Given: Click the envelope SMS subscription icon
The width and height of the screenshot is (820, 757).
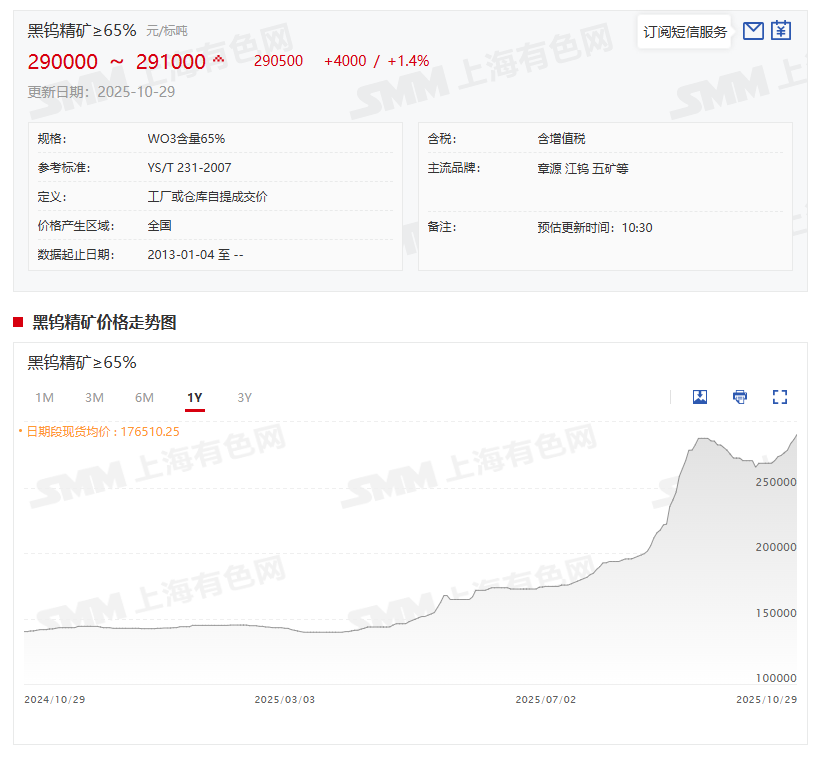Looking at the screenshot, I should [x=753, y=31].
